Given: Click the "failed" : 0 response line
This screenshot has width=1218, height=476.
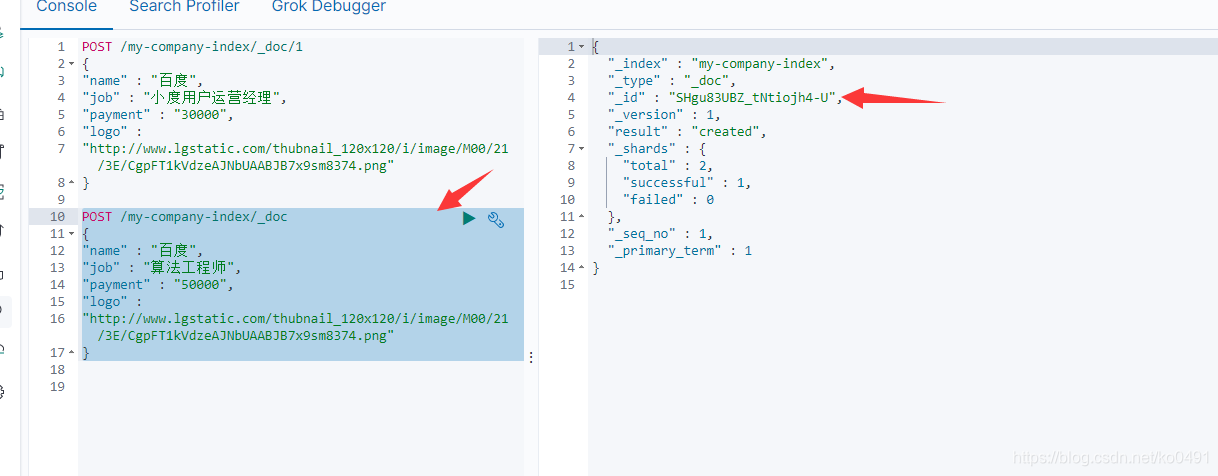Looking at the screenshot, I should tap(668, 200).
